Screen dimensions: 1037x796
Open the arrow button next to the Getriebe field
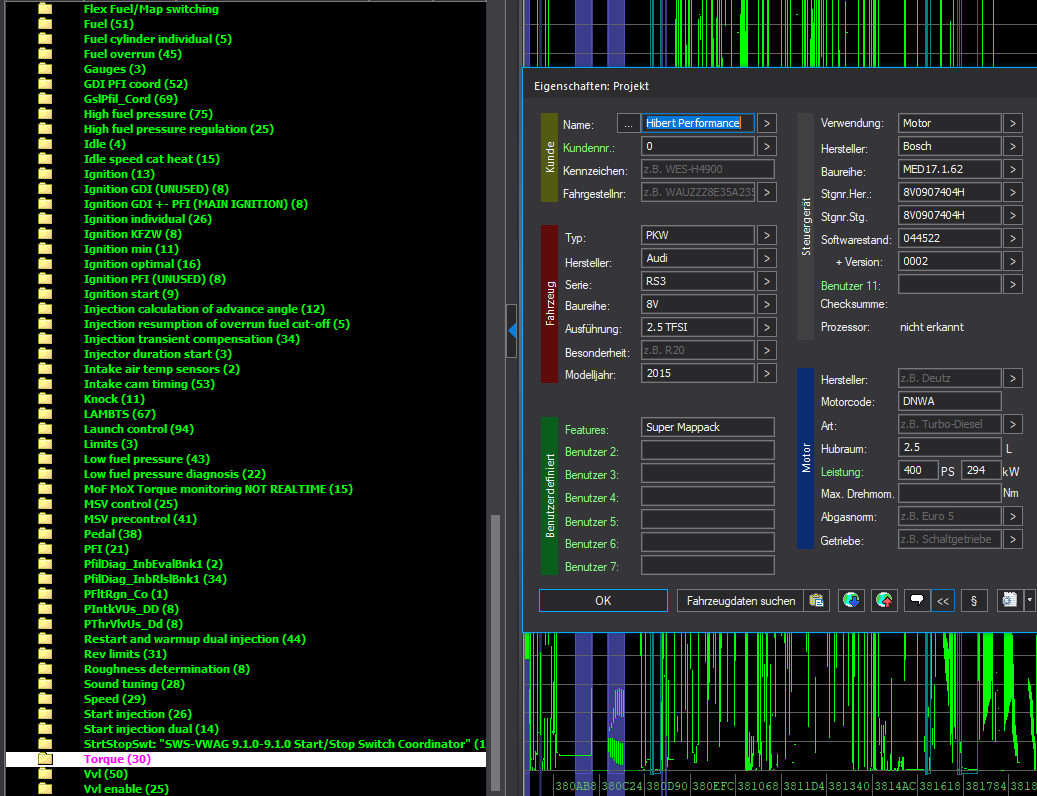[1013, 539]
